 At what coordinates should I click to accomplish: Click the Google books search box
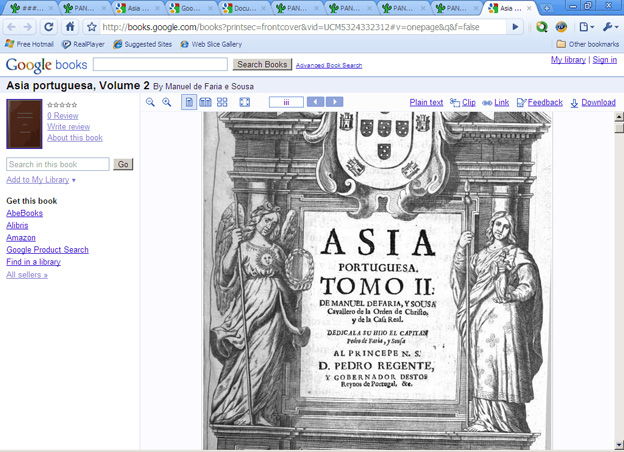(160, 64)
